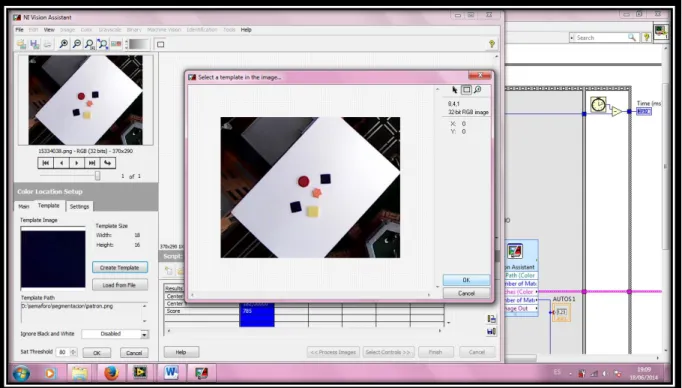Image resolution: width=682 pixels, height=388 pixels.
Task: Open the View menu
Action: (49, 30)
